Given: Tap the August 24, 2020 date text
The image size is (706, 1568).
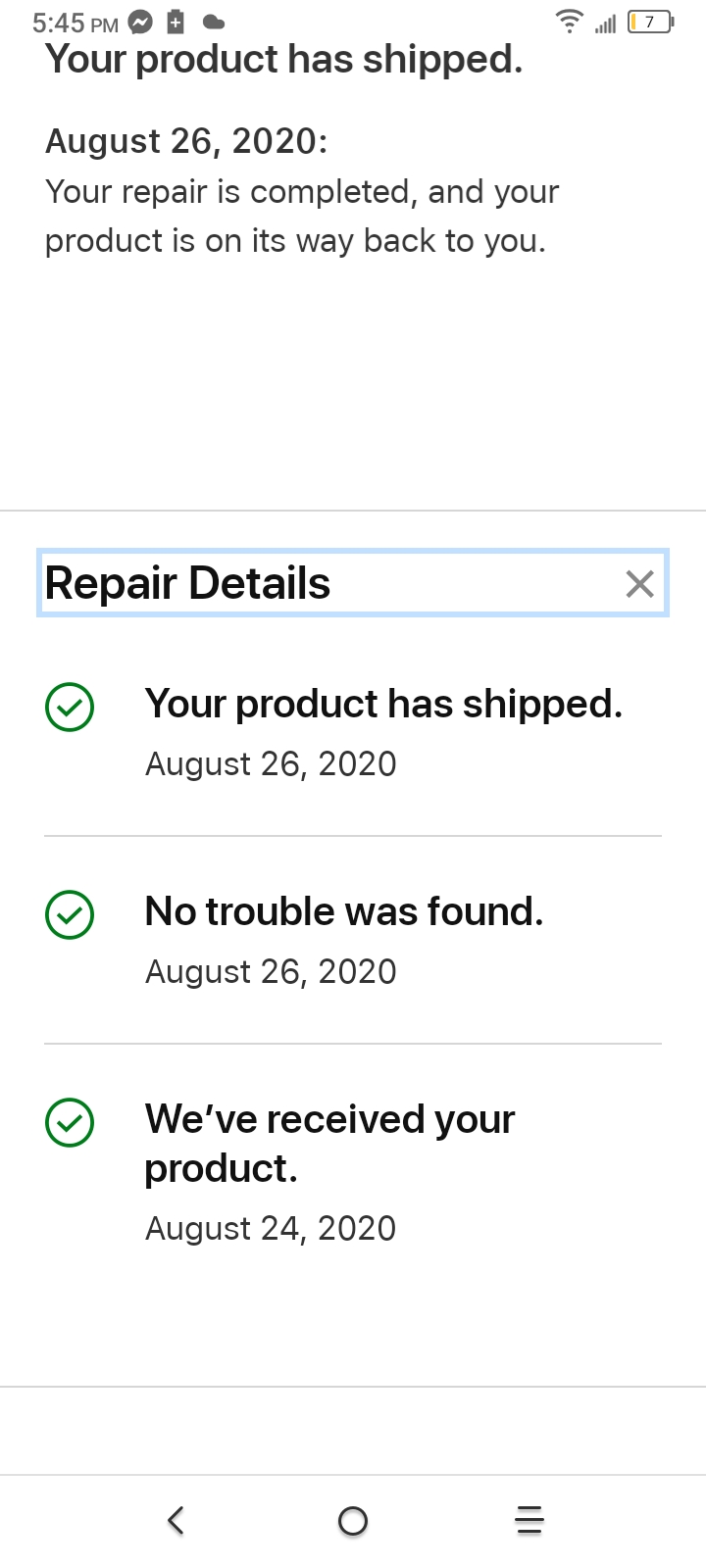Looking at the screenshot, I should click(271, 1228).
